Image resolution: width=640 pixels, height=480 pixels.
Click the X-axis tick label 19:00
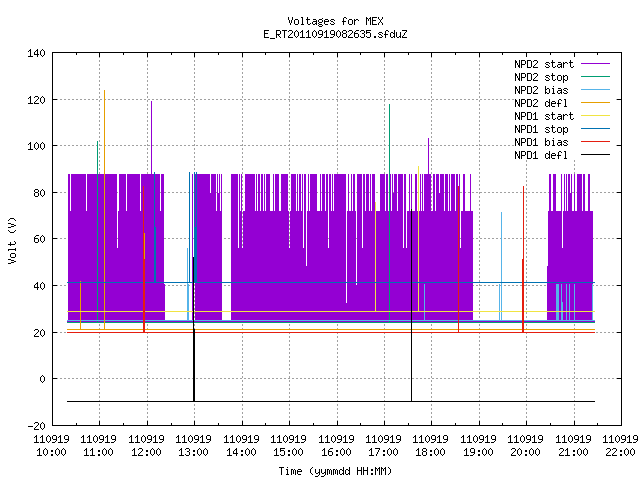(478, 452)
